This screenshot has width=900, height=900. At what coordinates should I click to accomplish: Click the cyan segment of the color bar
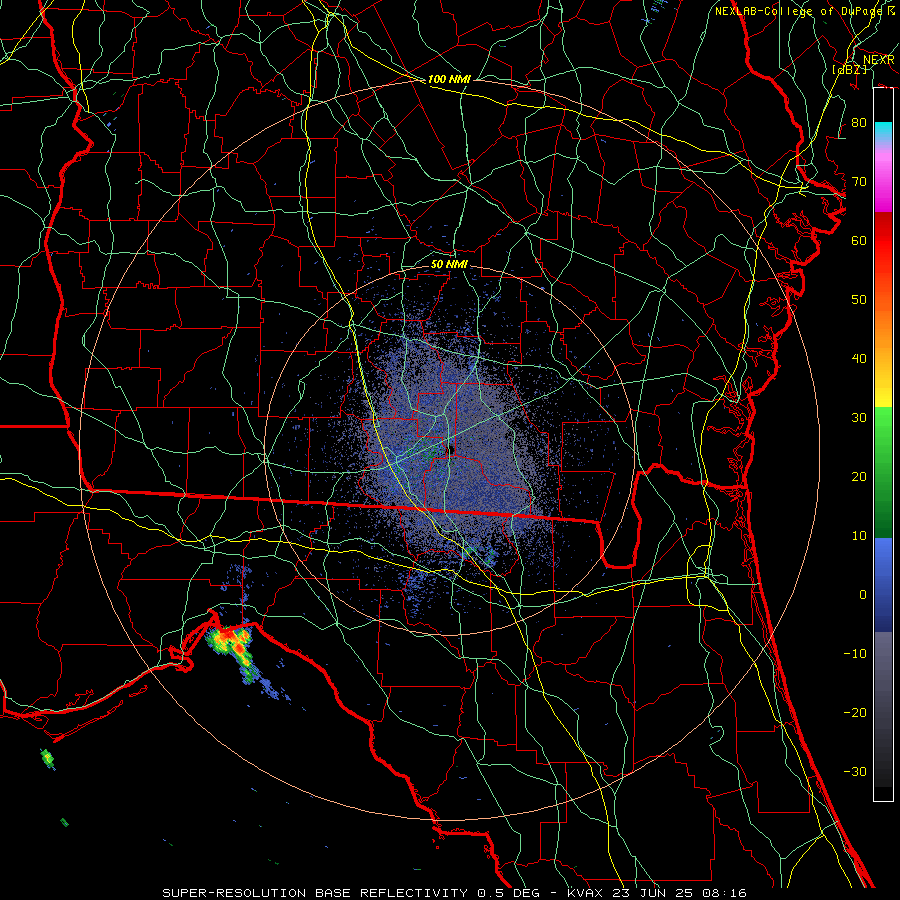pyautogui.click(x=883, y=132)
